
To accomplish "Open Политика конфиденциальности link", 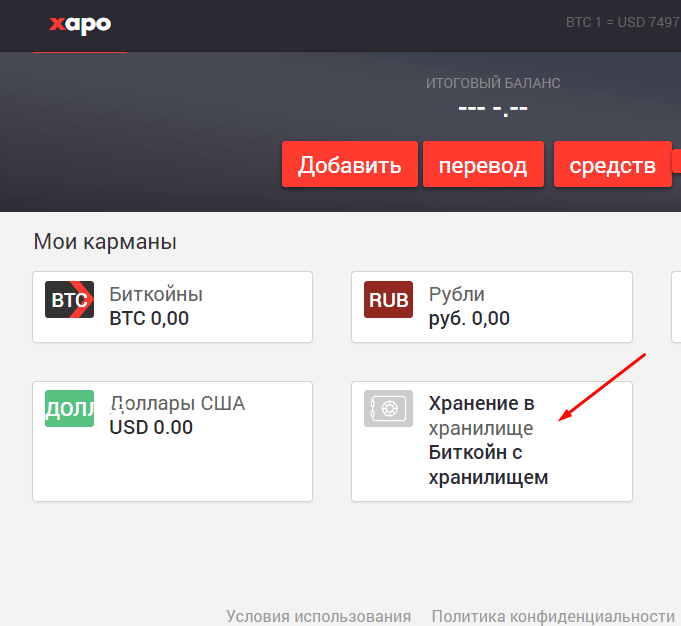I will coord(553,616).
